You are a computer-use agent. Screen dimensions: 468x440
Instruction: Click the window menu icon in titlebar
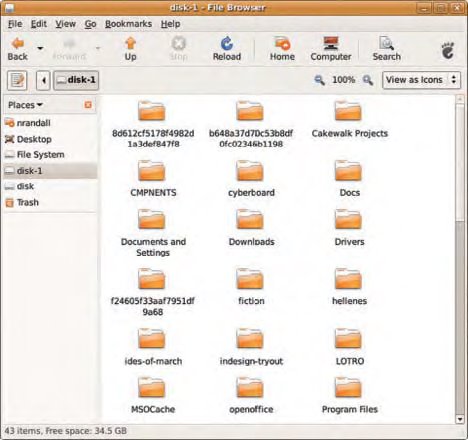point(10,8)
